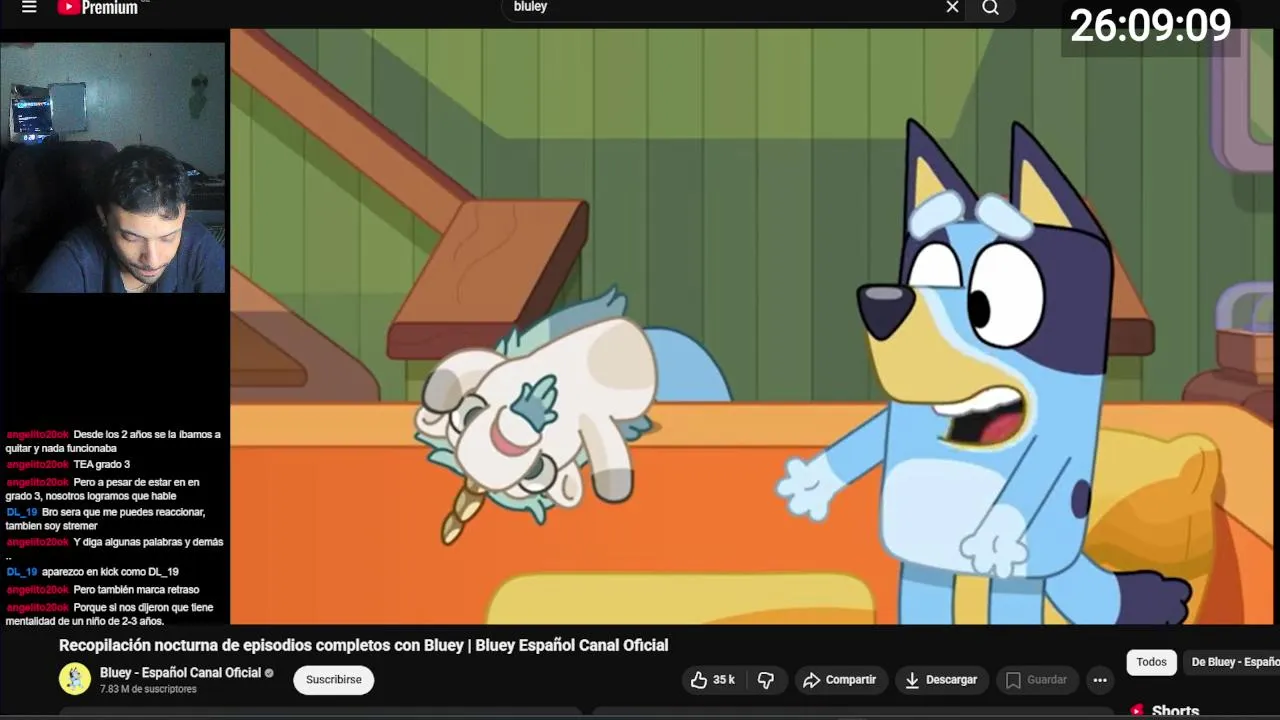Open channel 'Bluey - Español Canal Oficial'
The height and width of the screenshot is (720, 1280).
180,673
